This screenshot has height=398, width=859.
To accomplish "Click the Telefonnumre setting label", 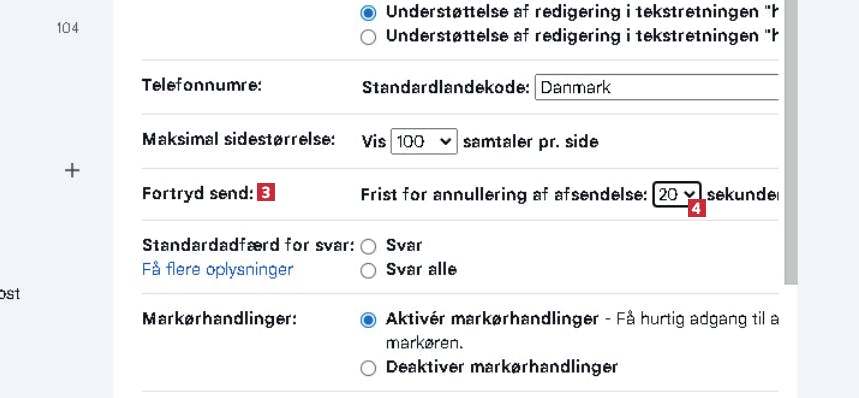I will (202, 85).
